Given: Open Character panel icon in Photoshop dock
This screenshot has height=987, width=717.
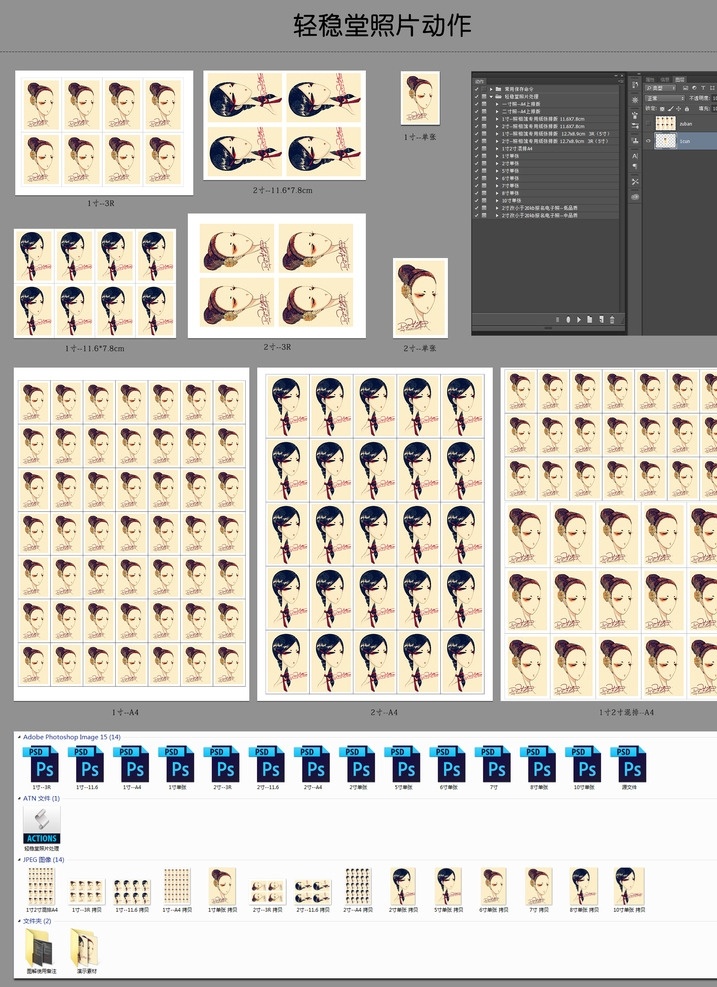Looking at the screenshot, I should point(635,156).
